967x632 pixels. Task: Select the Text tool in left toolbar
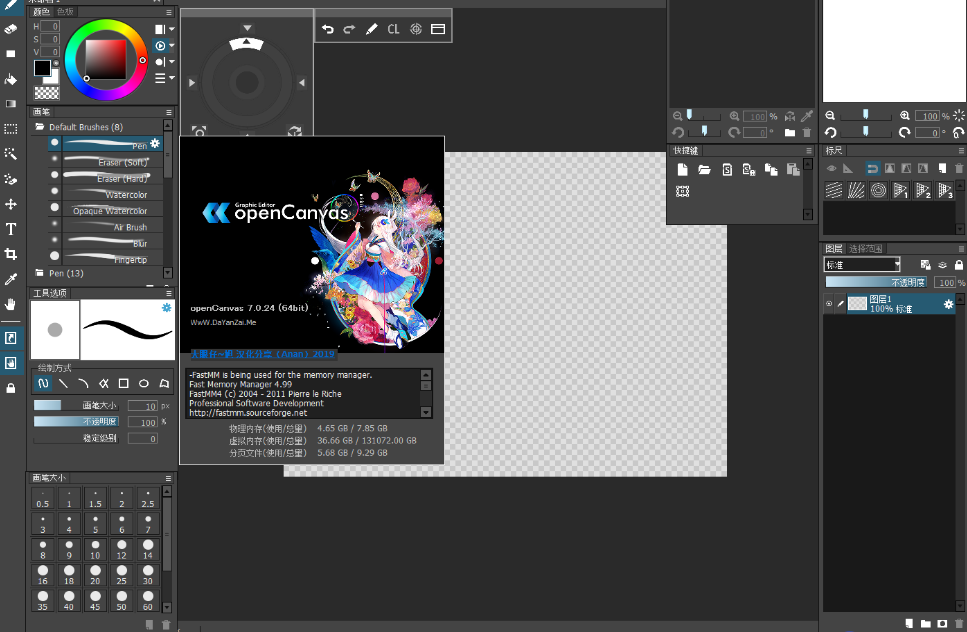pyautogui.click(x=11, y=229)
